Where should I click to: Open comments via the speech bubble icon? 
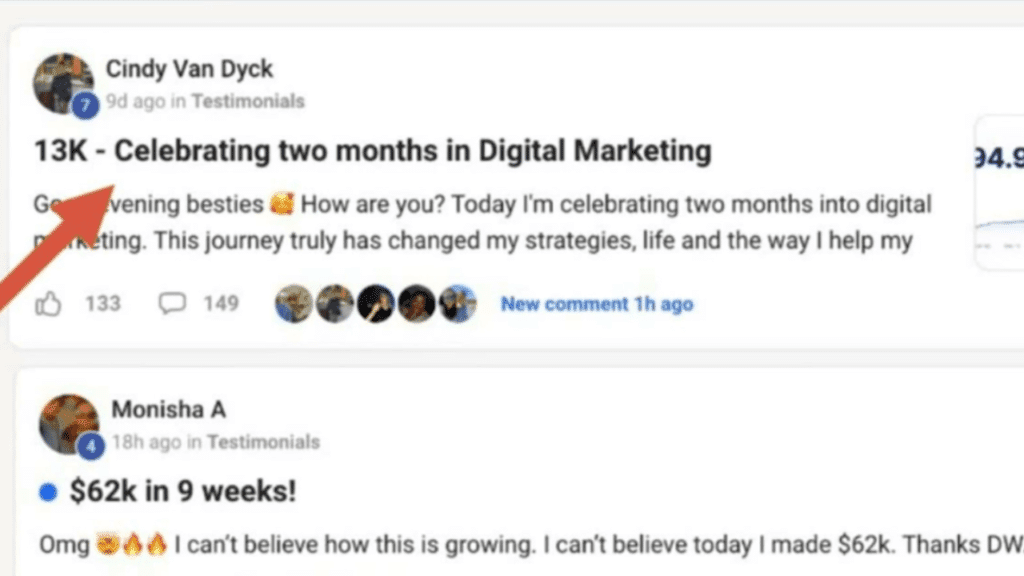pyautogui.click(x=174, y=303)
